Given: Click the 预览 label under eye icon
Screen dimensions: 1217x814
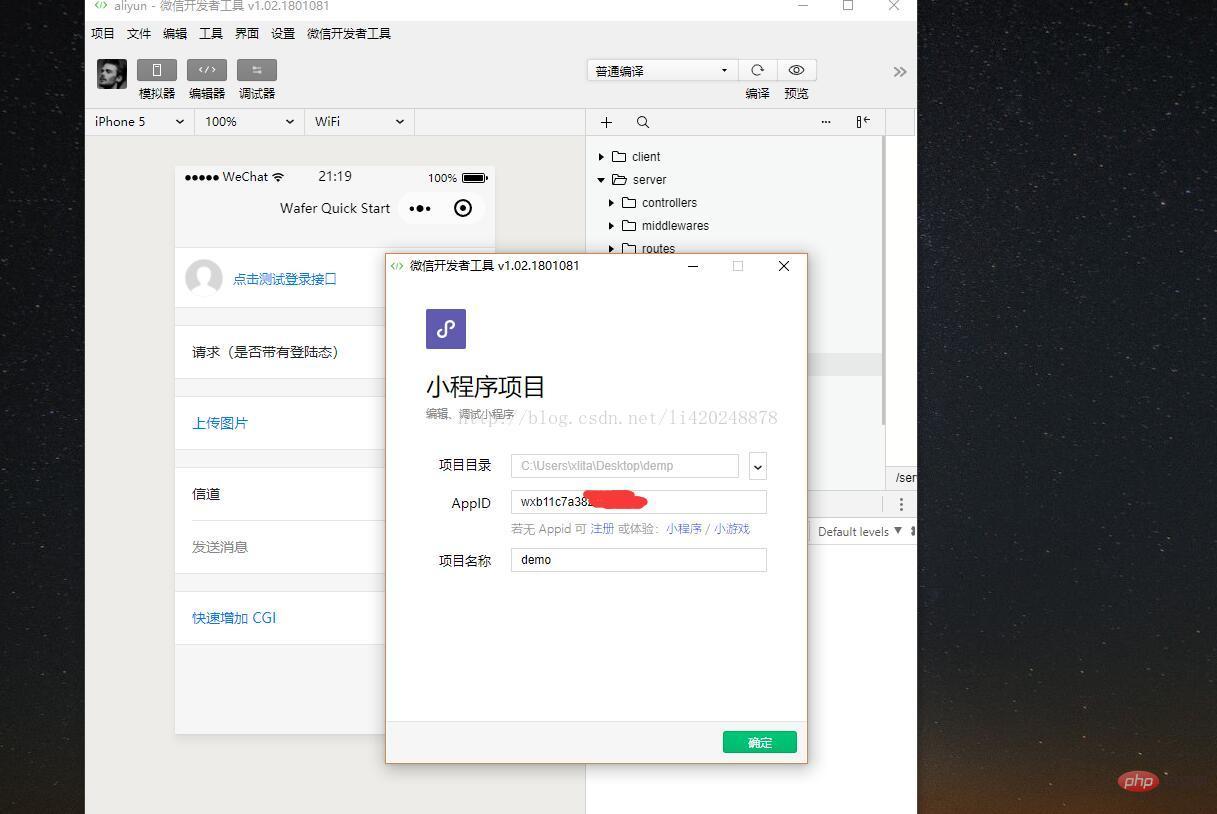Looking at the screenshot, I should point(796,94).
